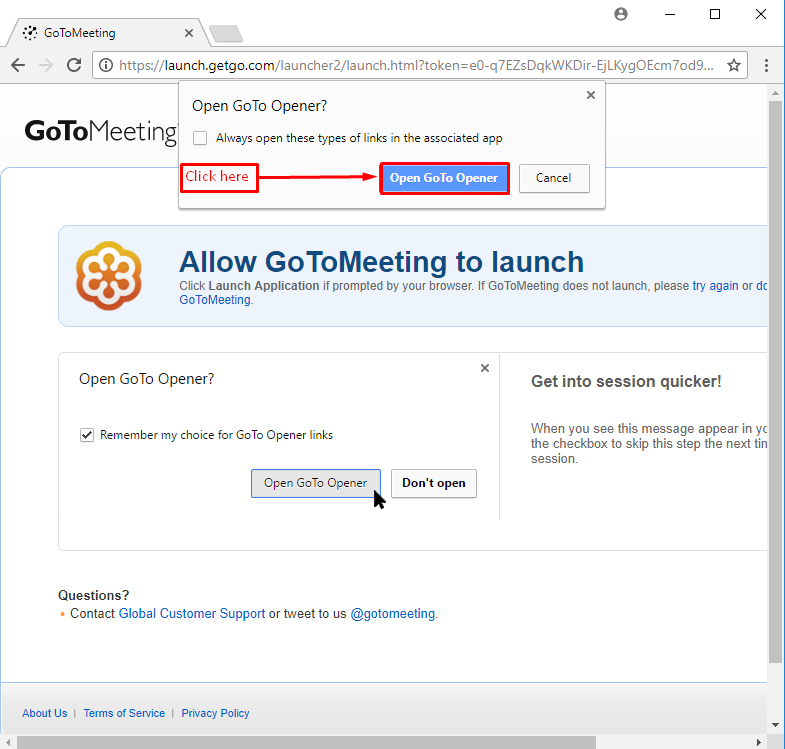Viewport: 785px width, 749px height.
Task: Open the Chrome profile avatar icon
Action: point(621,14)
